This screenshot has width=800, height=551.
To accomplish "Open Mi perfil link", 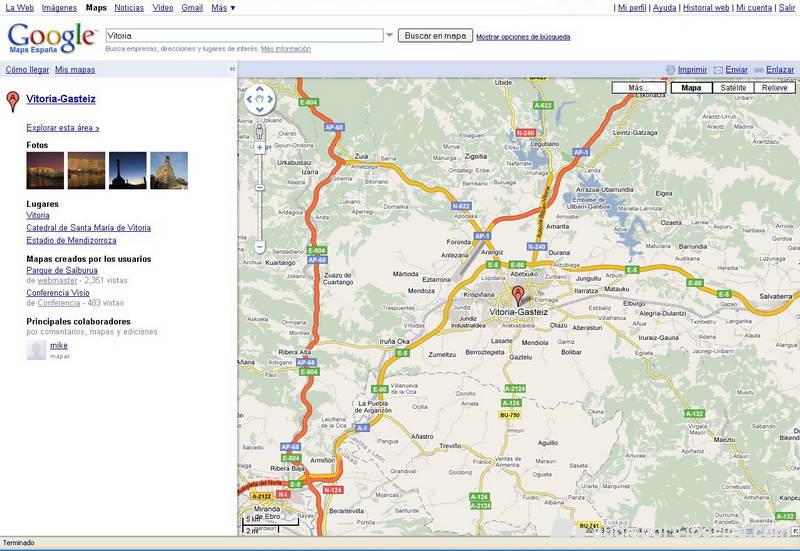I will (x=632, y=8).
